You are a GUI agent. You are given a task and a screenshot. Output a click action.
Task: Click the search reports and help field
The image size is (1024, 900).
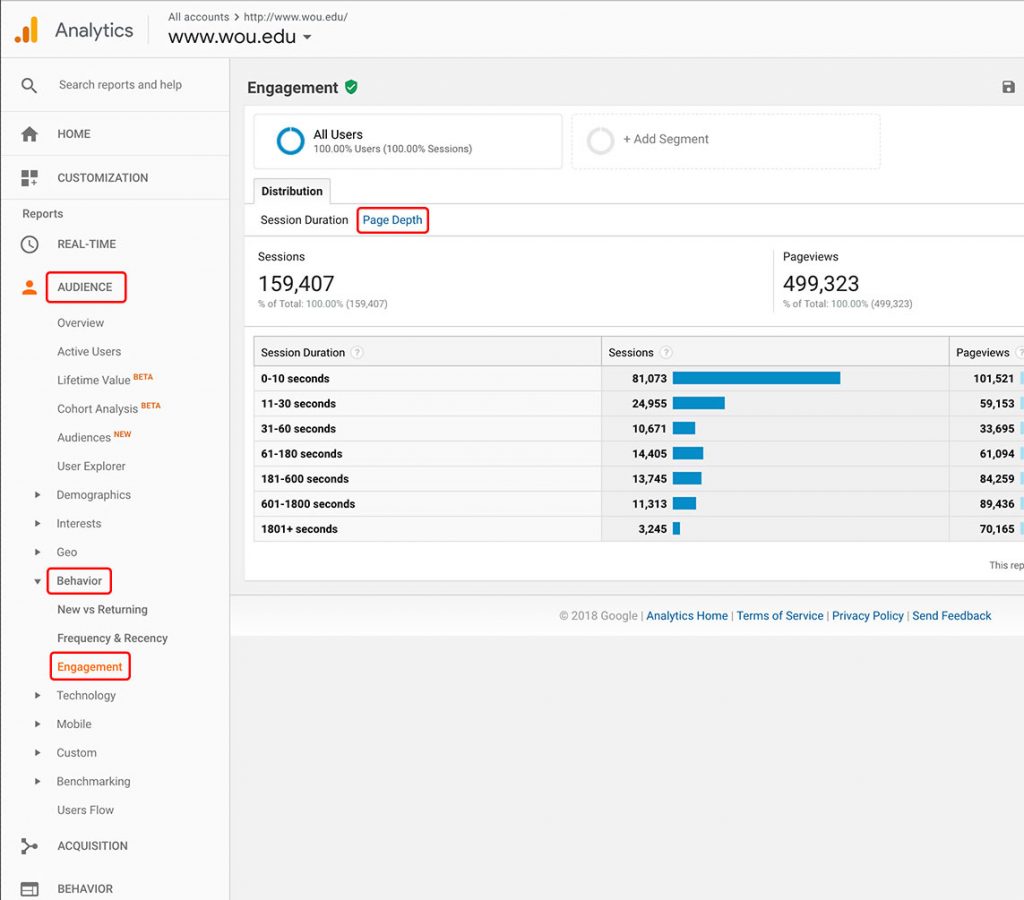tap(120, 85)
